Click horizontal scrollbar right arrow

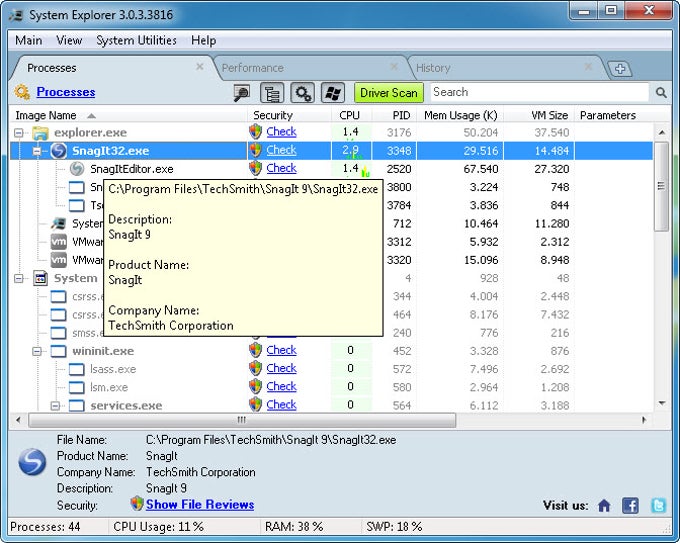coord(644,420)
